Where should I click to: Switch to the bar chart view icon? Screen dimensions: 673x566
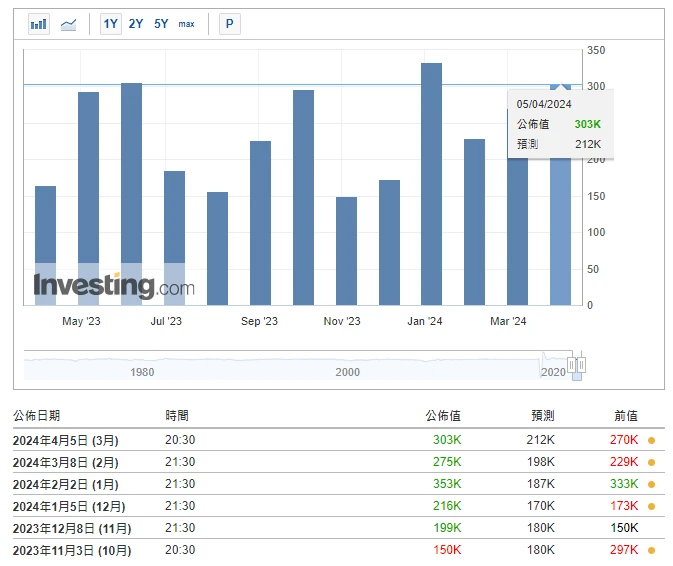(39, 24)
